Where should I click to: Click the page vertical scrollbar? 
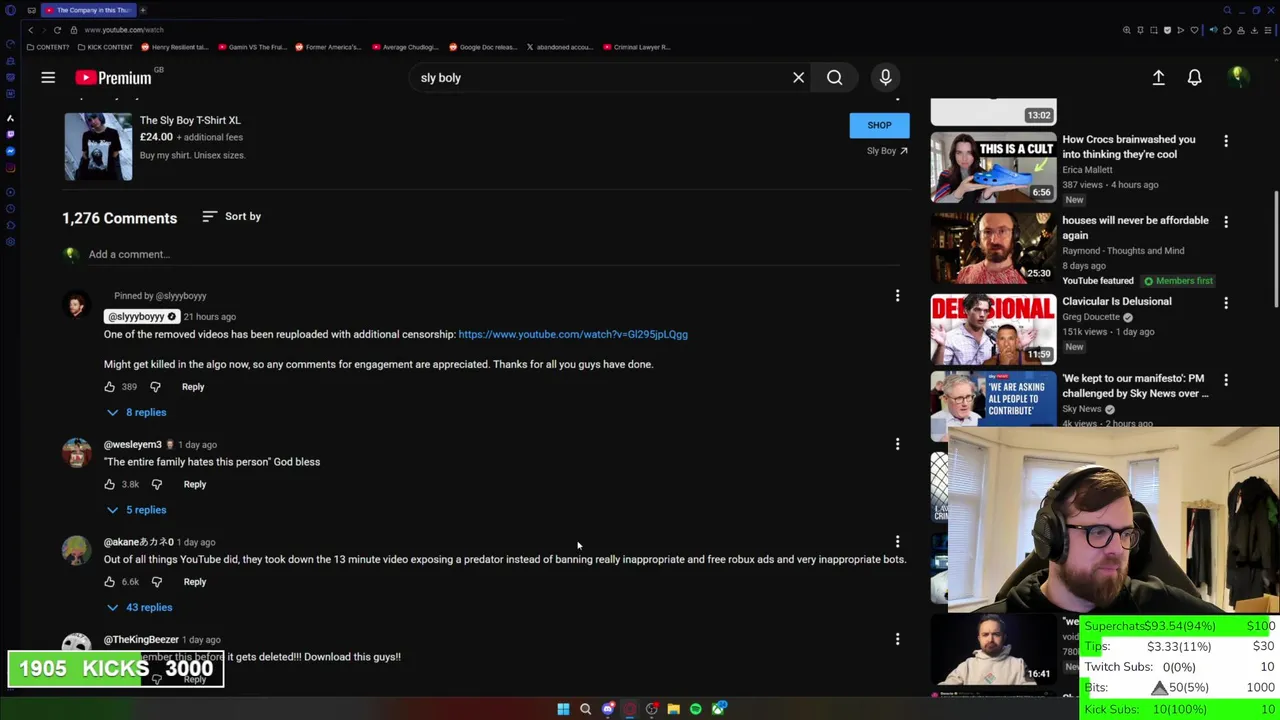1275,250
